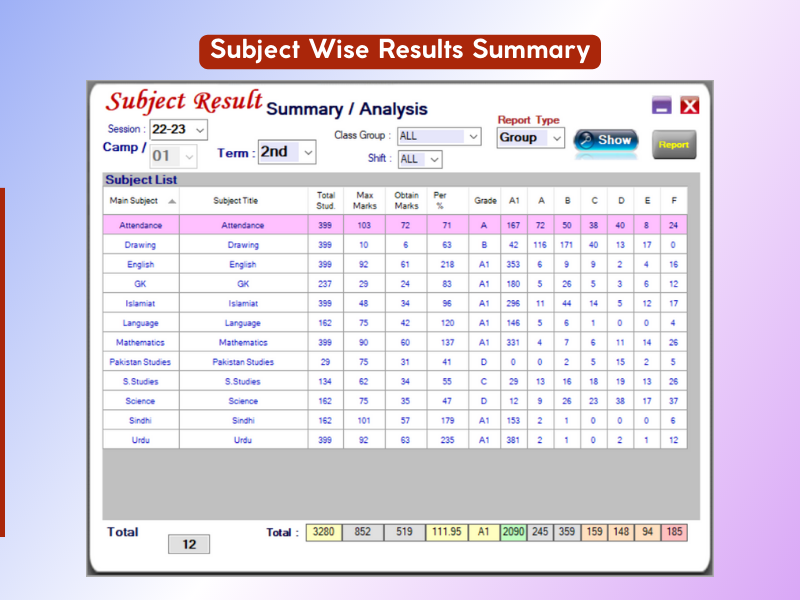Click the total subjects count 12 box

[x=189, y=545]
